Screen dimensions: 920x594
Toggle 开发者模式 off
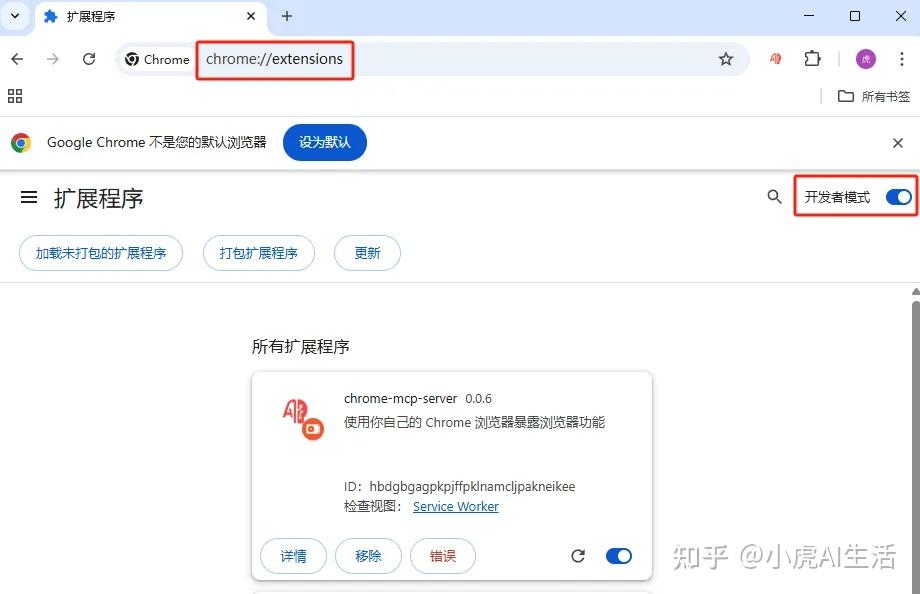tap(897, 197)
